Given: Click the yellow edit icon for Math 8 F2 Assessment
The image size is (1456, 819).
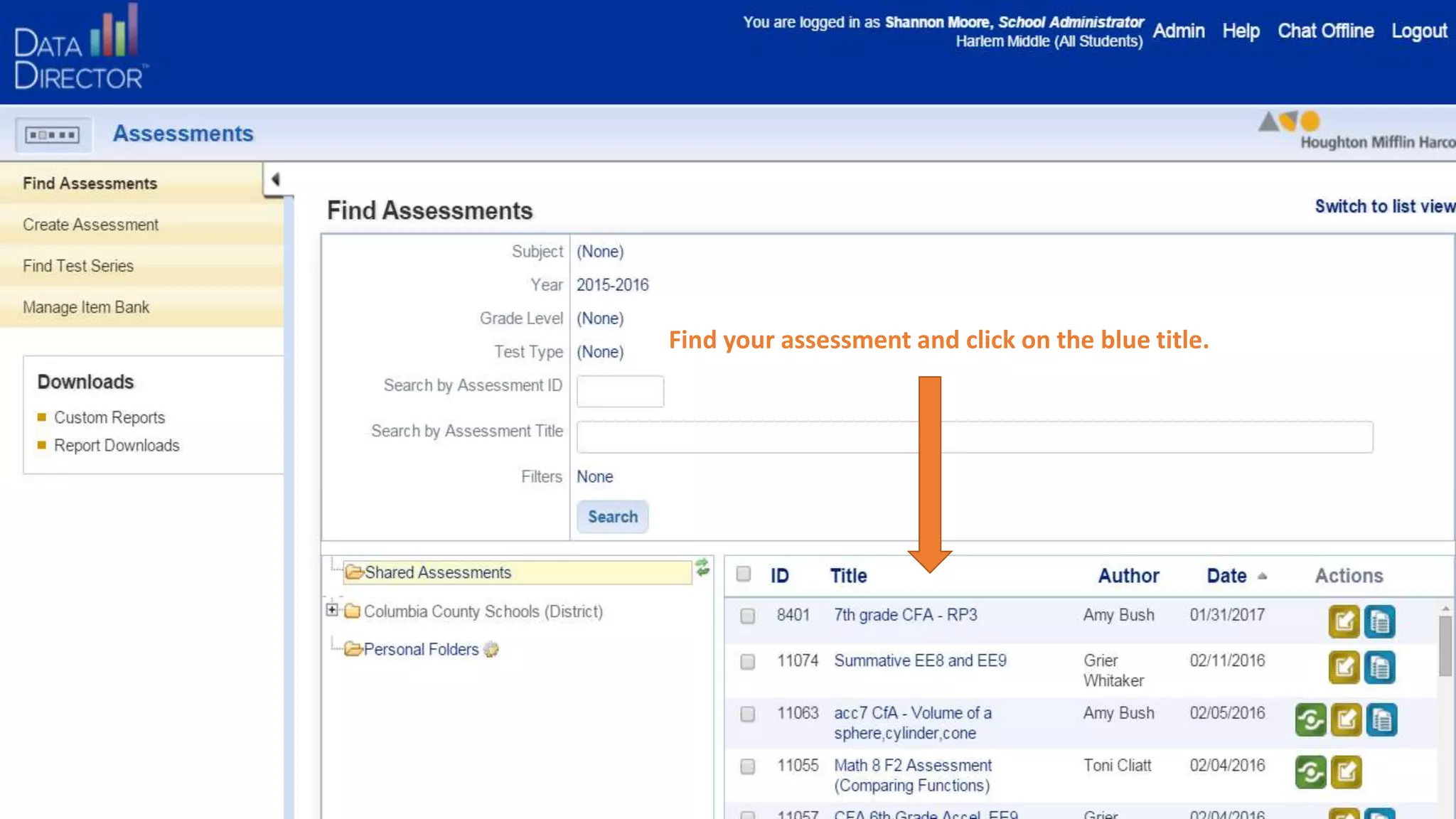Looking at the screenshot, I should tap(1346, 772).
